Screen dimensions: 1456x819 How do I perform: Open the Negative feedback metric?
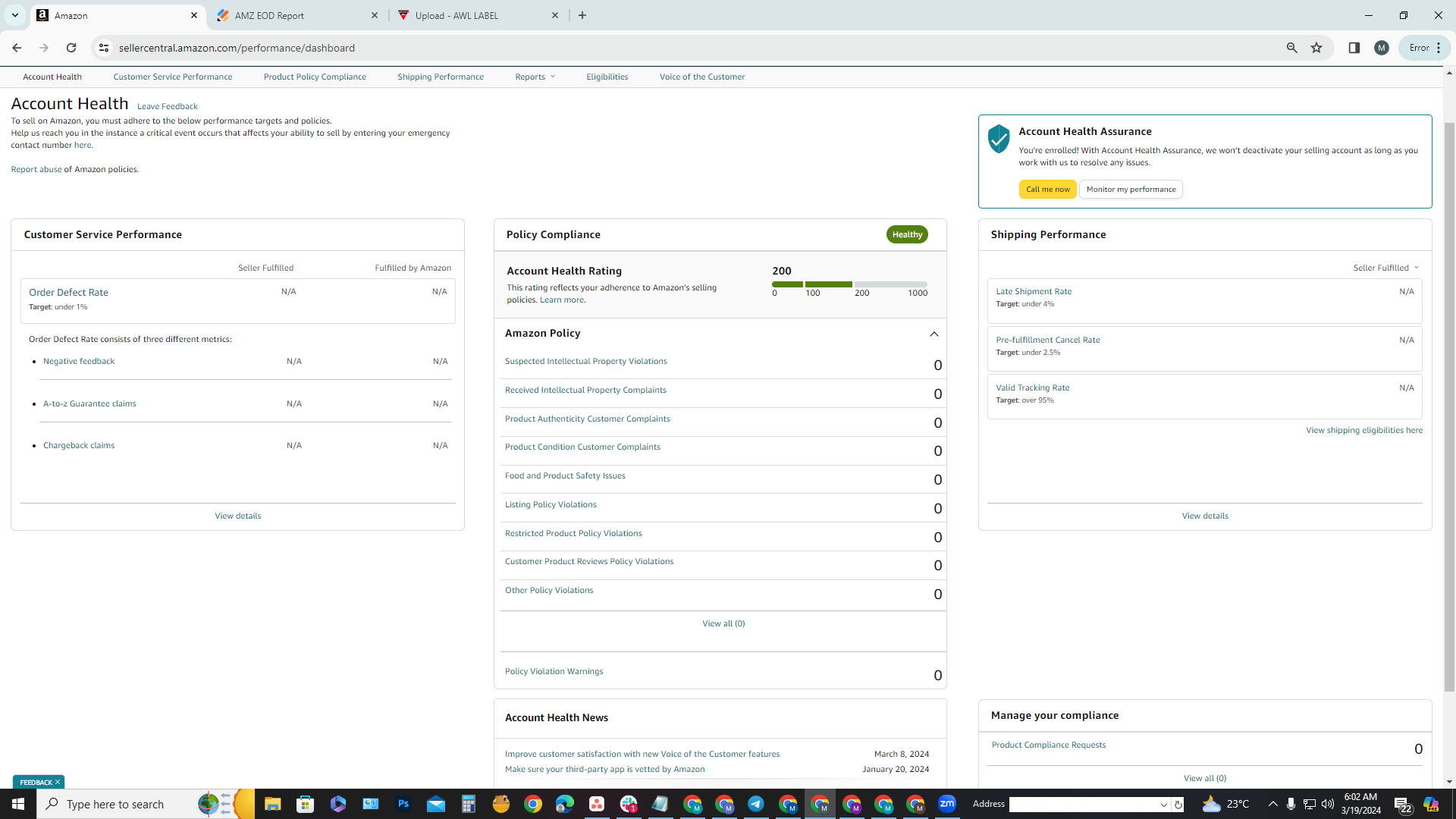coord(79,361)
